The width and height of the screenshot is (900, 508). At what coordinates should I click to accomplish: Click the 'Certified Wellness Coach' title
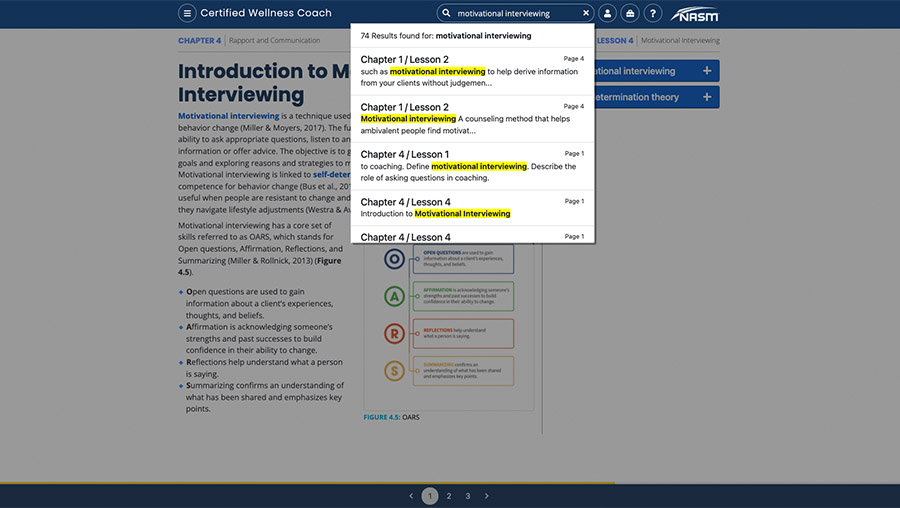pyautogui.click(x=266, y=13)
